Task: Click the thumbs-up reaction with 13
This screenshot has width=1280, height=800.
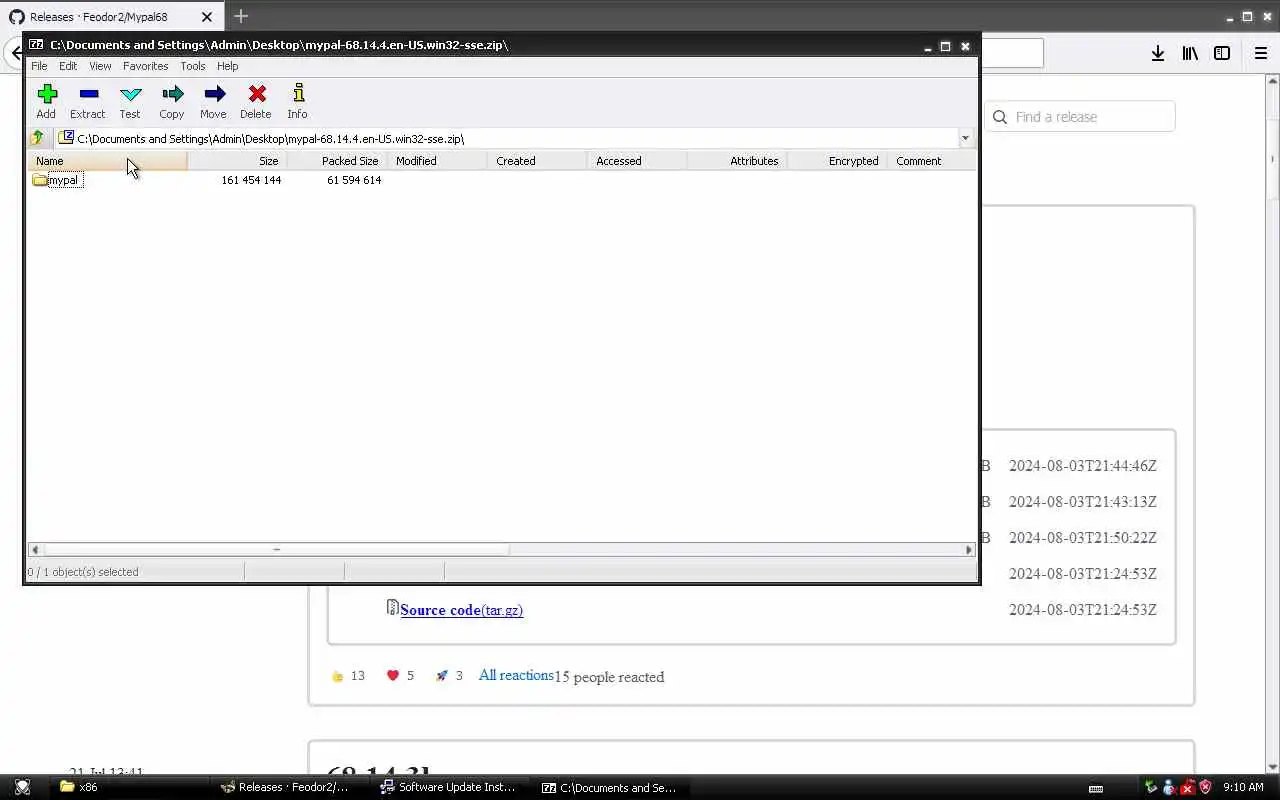Action: pos(348,676)
